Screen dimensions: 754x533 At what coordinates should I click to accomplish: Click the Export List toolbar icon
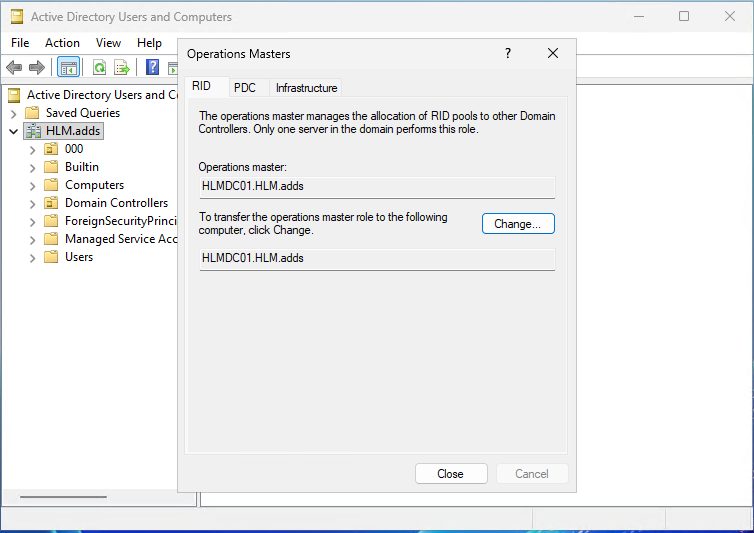click(x=122, y=67)
